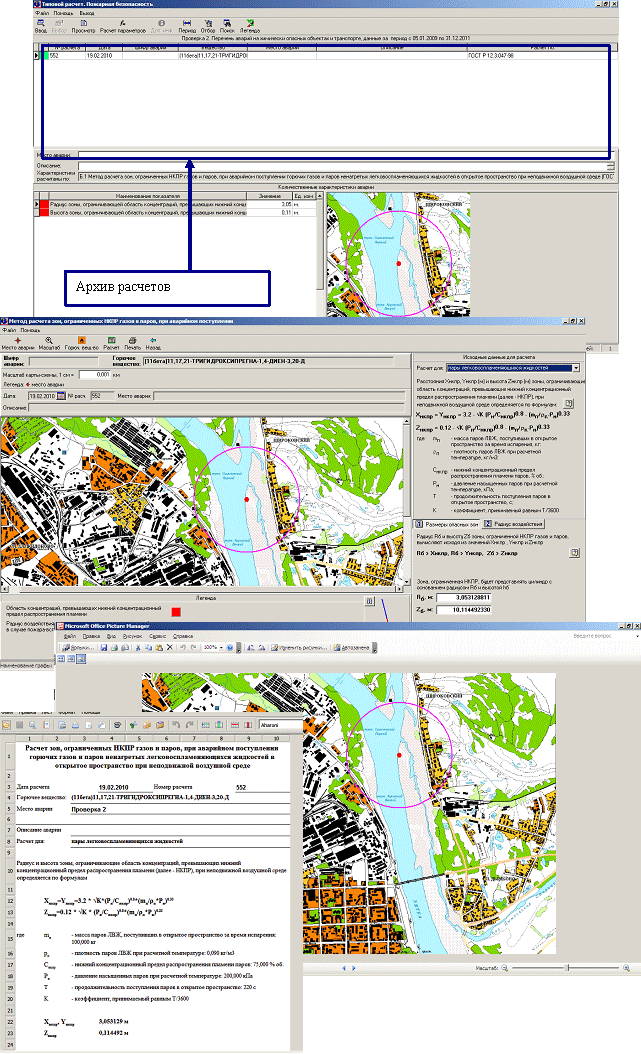
Task: Open the Период selector in the toolbar
Action: pyautogui.click(x=187, y=25)
